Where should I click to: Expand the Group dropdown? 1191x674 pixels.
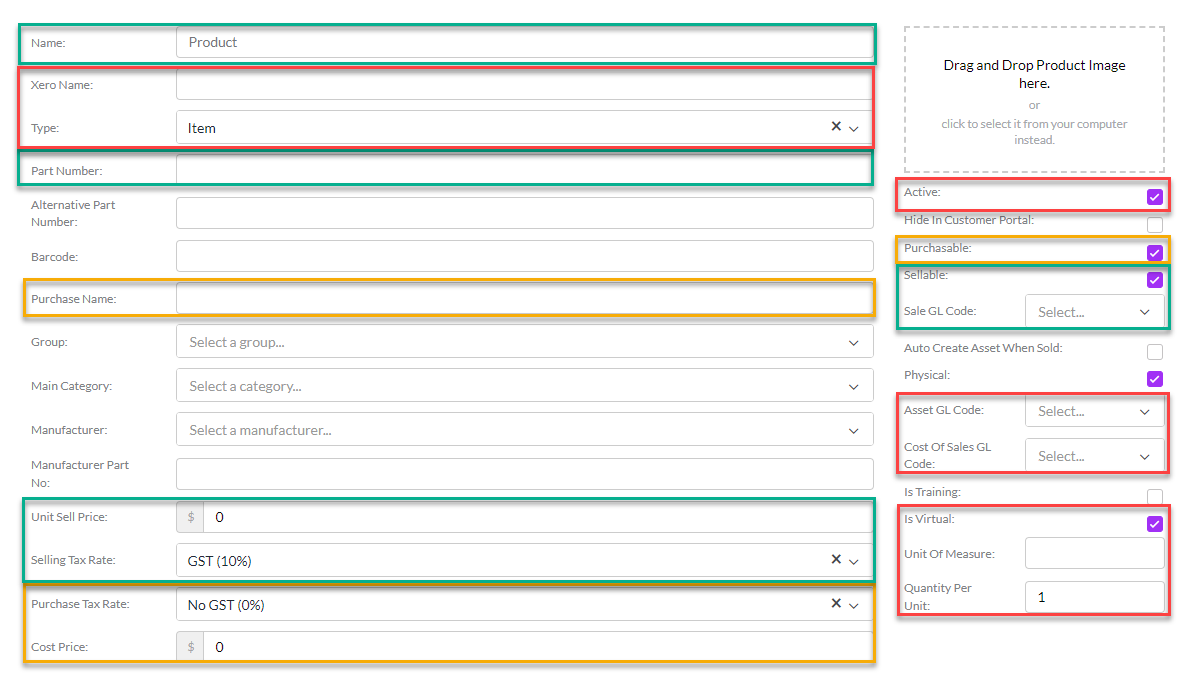[853, 343]
